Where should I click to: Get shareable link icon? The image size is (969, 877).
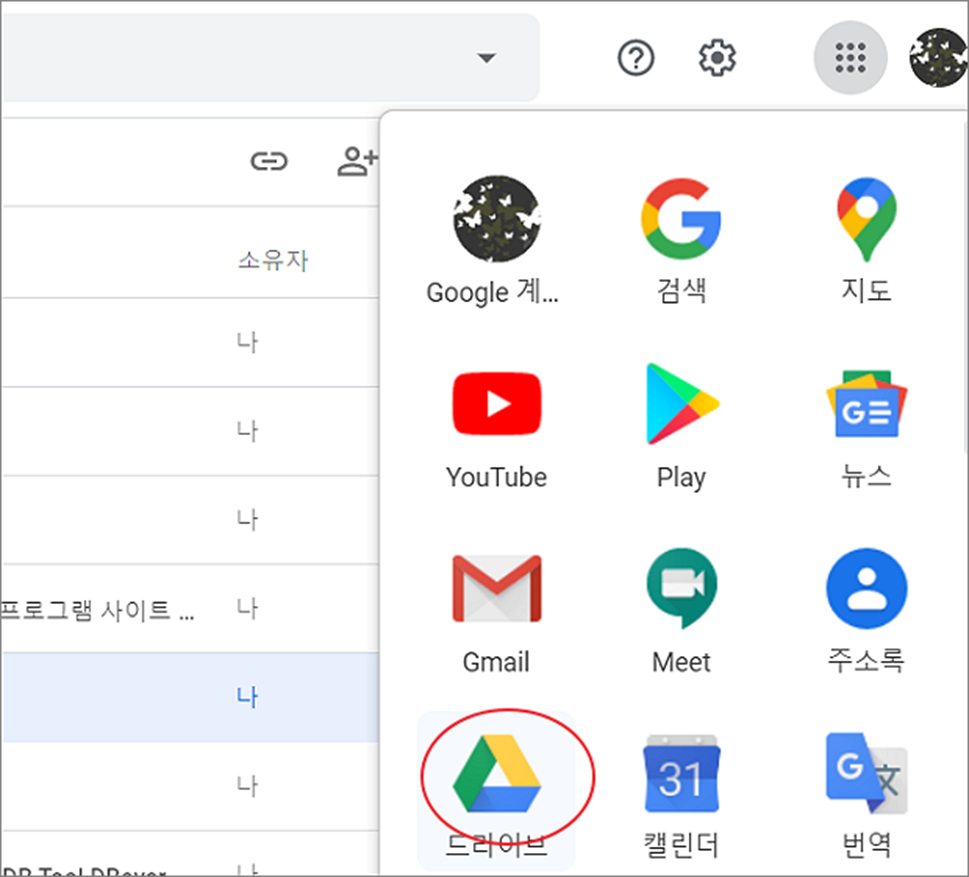coord(269,162)
